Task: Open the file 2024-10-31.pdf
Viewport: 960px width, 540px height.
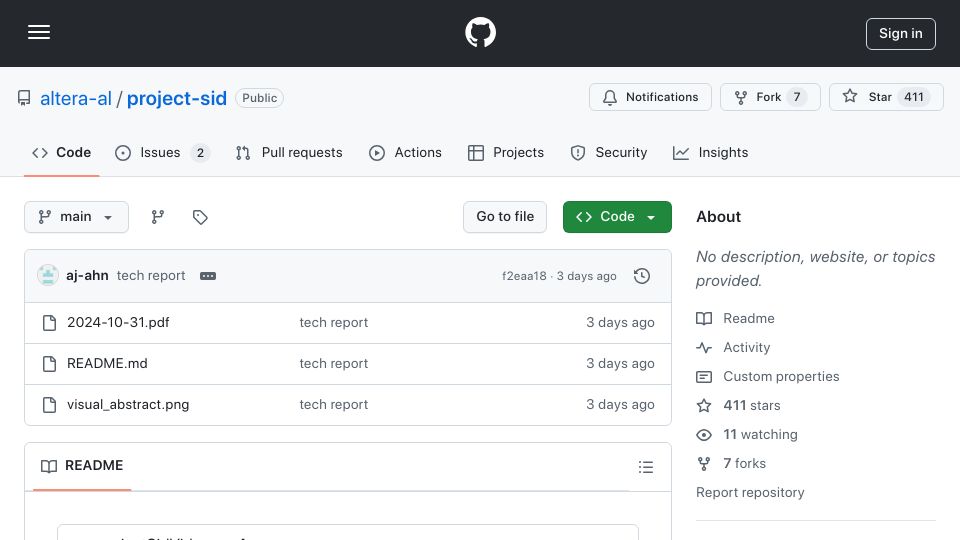Action: point(118,323)
